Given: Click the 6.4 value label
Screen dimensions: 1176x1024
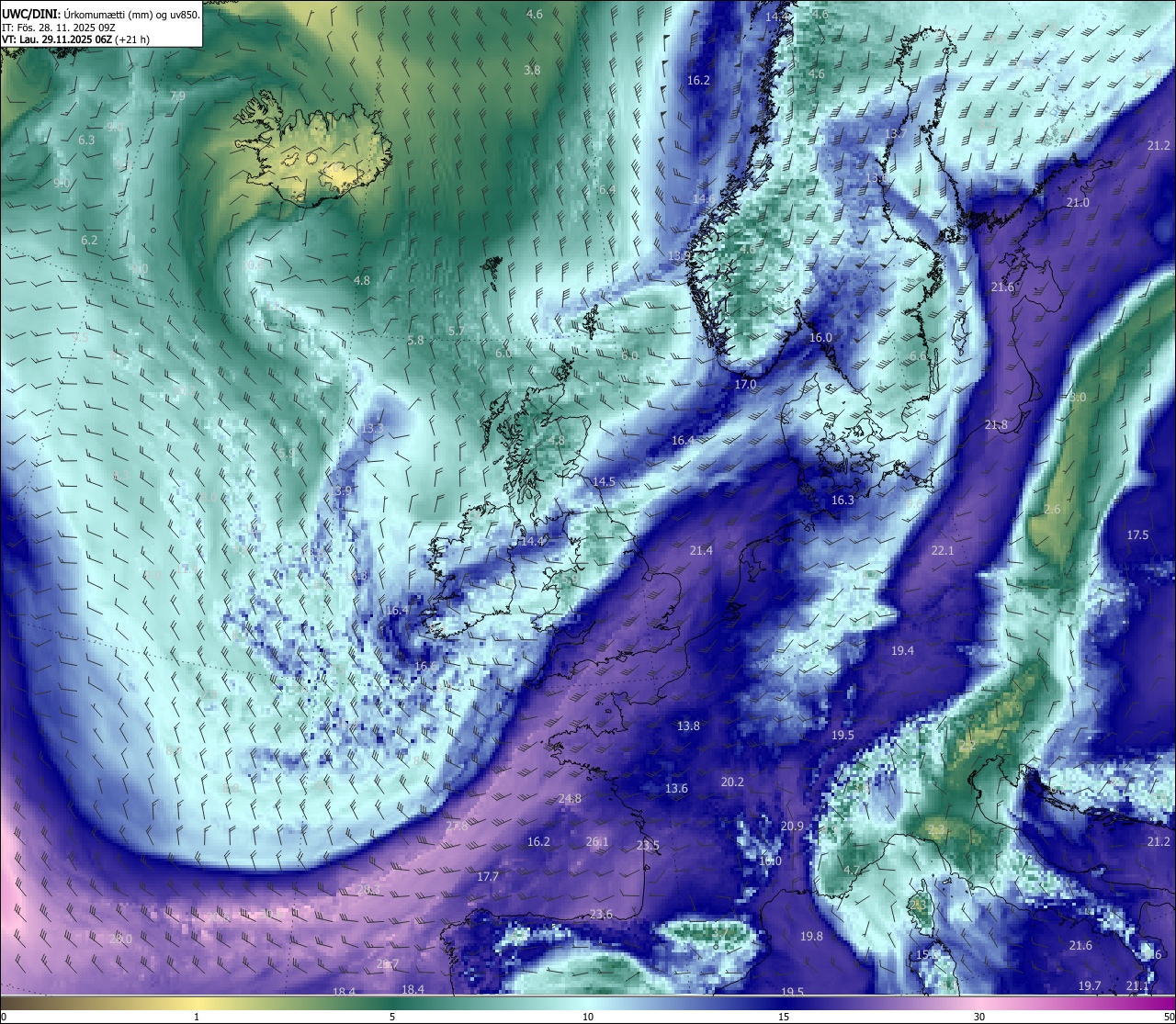Looking at the screenshot, I should tap(607, 189).
